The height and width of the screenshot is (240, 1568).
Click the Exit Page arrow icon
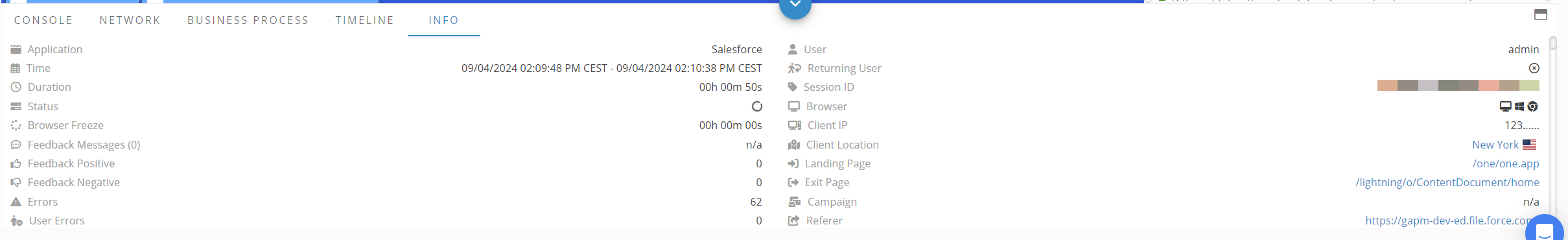coord(793,182)
